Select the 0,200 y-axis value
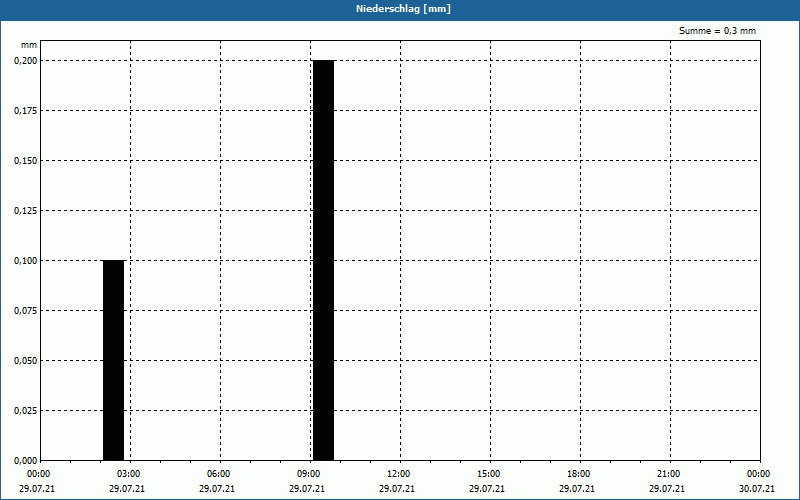Viewport: 800px width, 500px height. 26,61
